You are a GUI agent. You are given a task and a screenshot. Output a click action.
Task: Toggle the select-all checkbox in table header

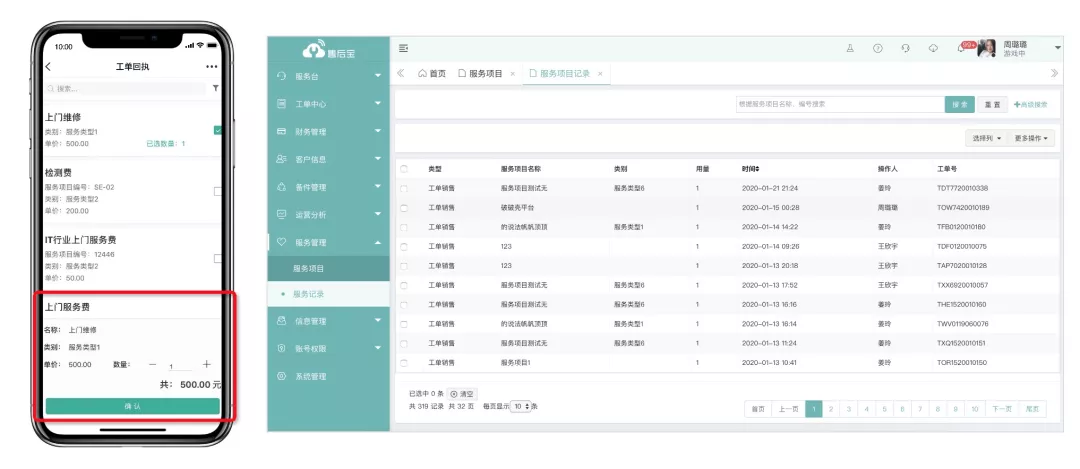[x=404, y=168]
